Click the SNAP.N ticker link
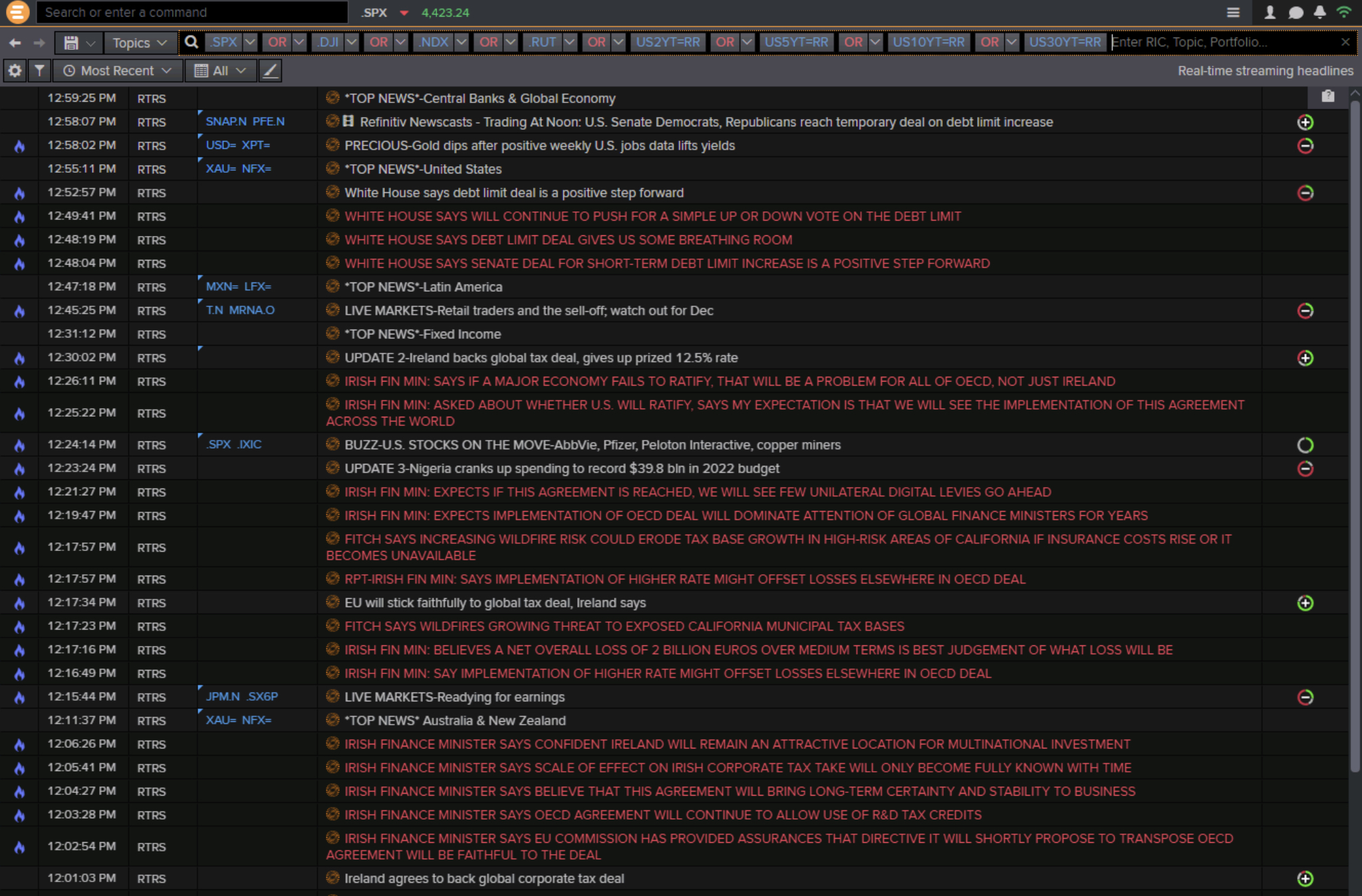Viewport: 1362px width, 896px height. coord(226,122)
